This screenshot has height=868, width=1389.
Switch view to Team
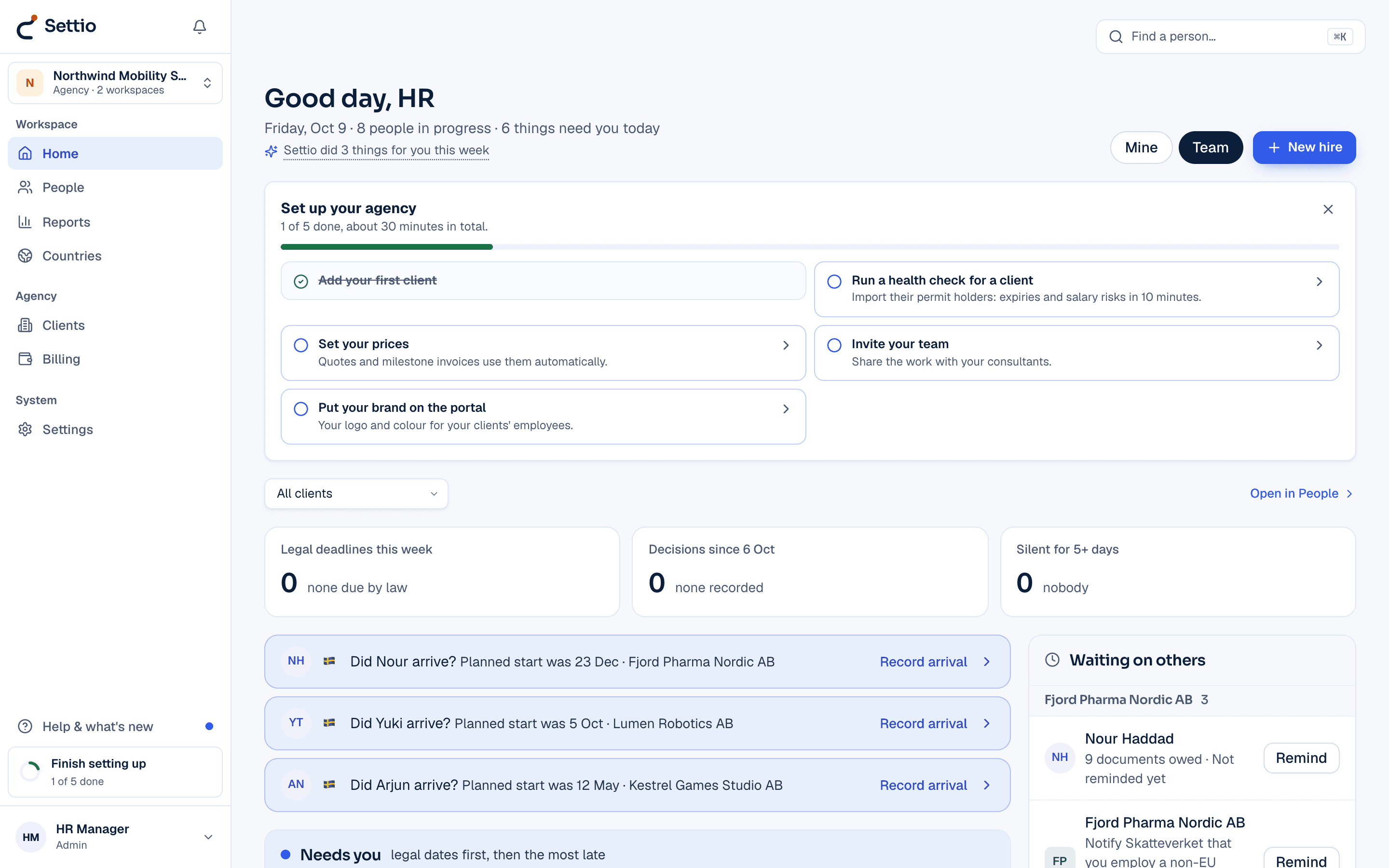tap(1211, 148)
